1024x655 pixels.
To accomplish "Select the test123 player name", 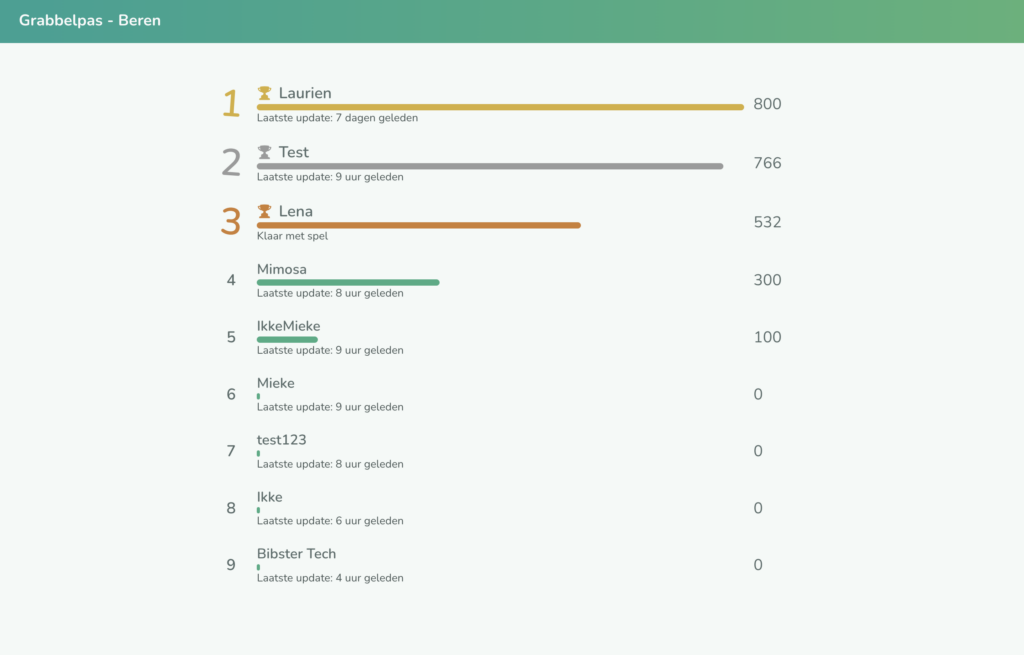I will pos(281,440).
